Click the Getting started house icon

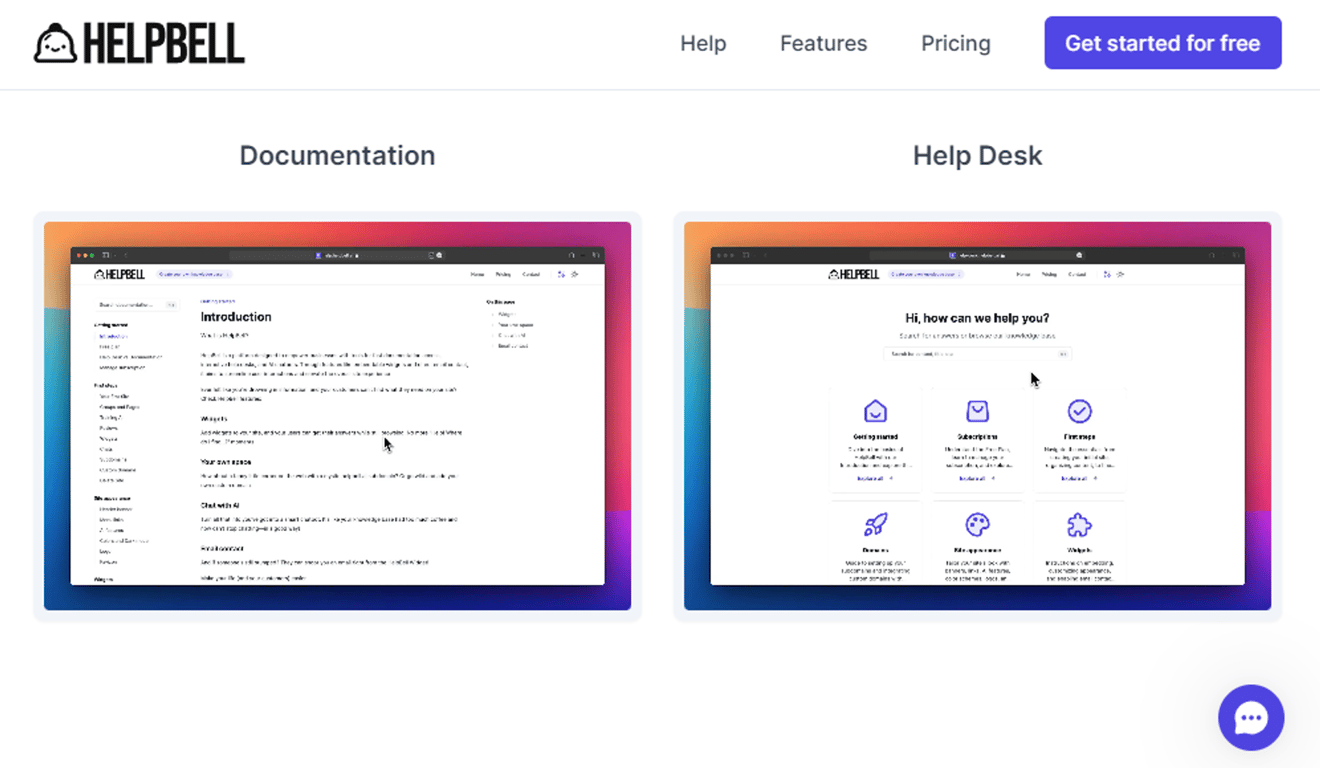click(x=875, y=411)
